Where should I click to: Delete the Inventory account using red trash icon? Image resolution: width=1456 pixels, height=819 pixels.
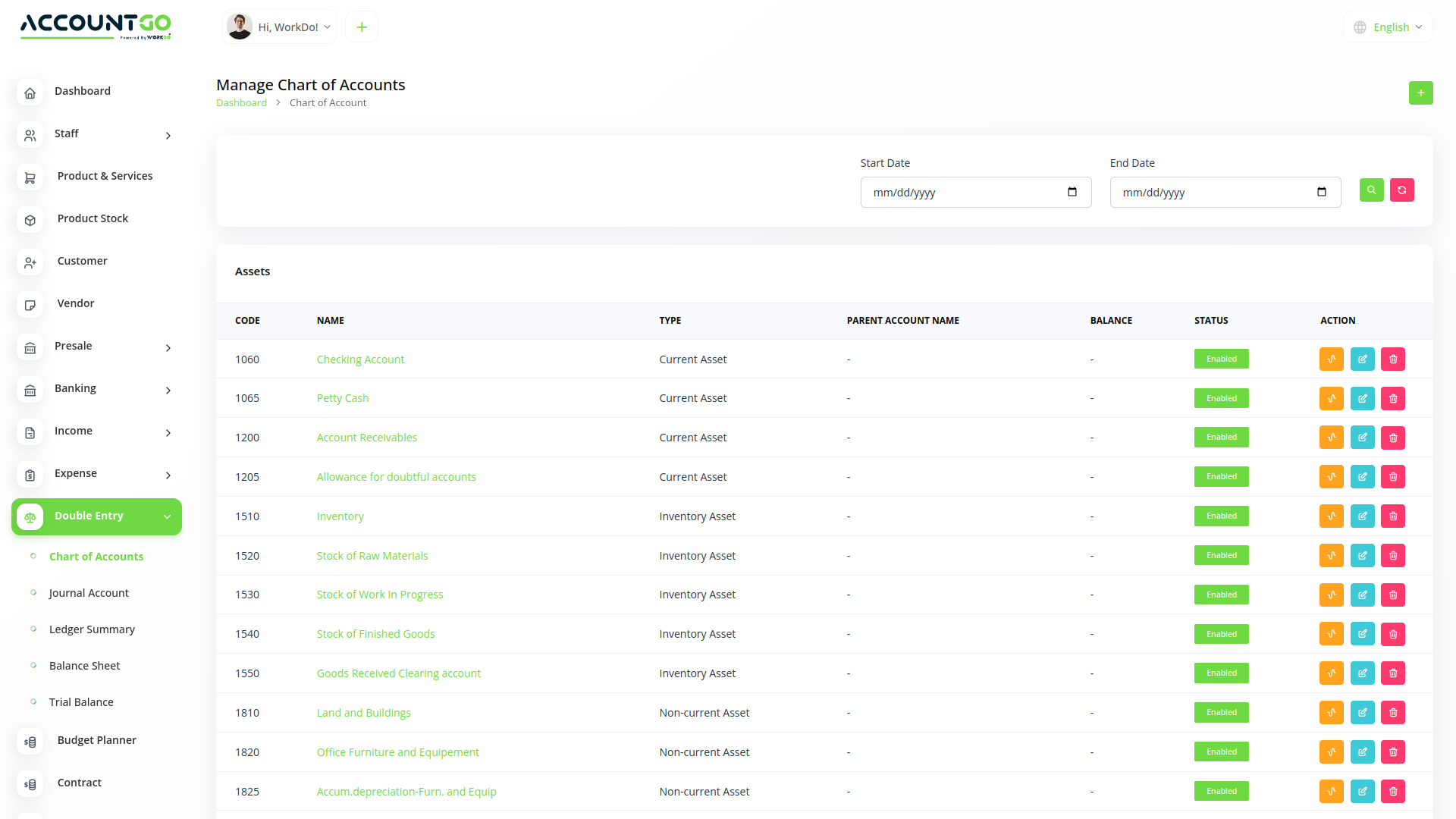coord(1392,516)
